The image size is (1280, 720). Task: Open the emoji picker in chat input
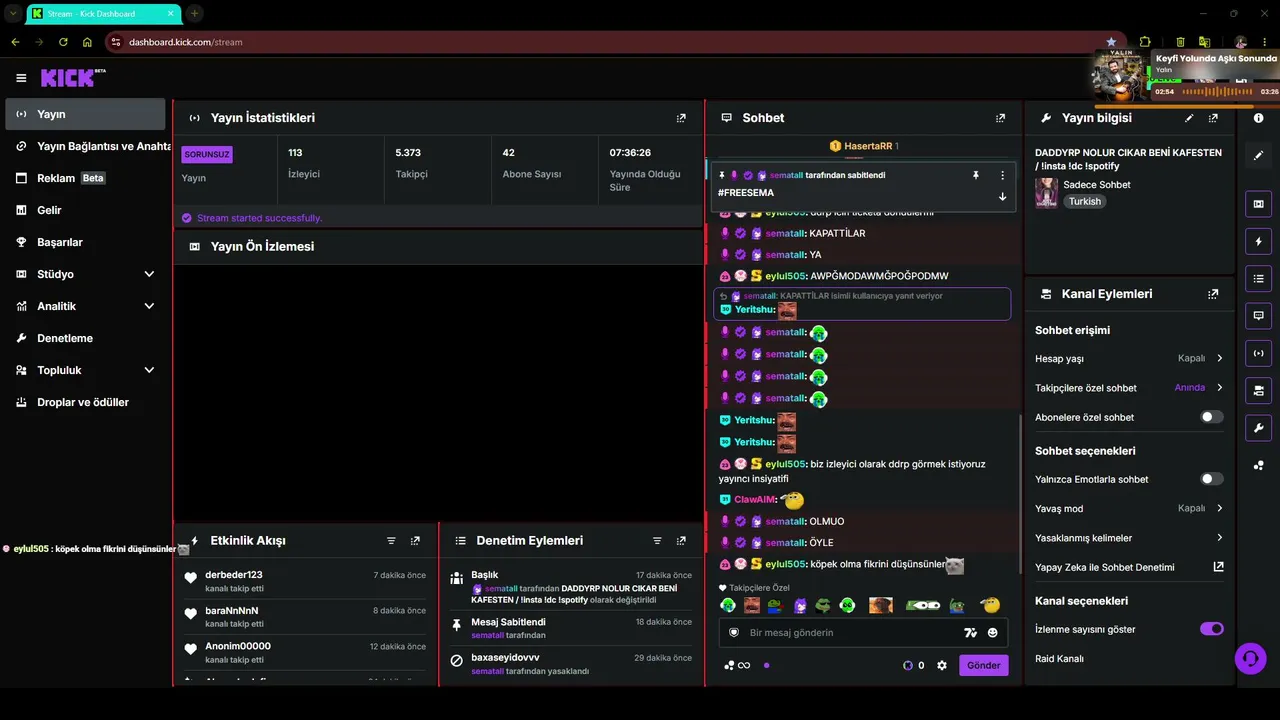[x=992, y=633]
